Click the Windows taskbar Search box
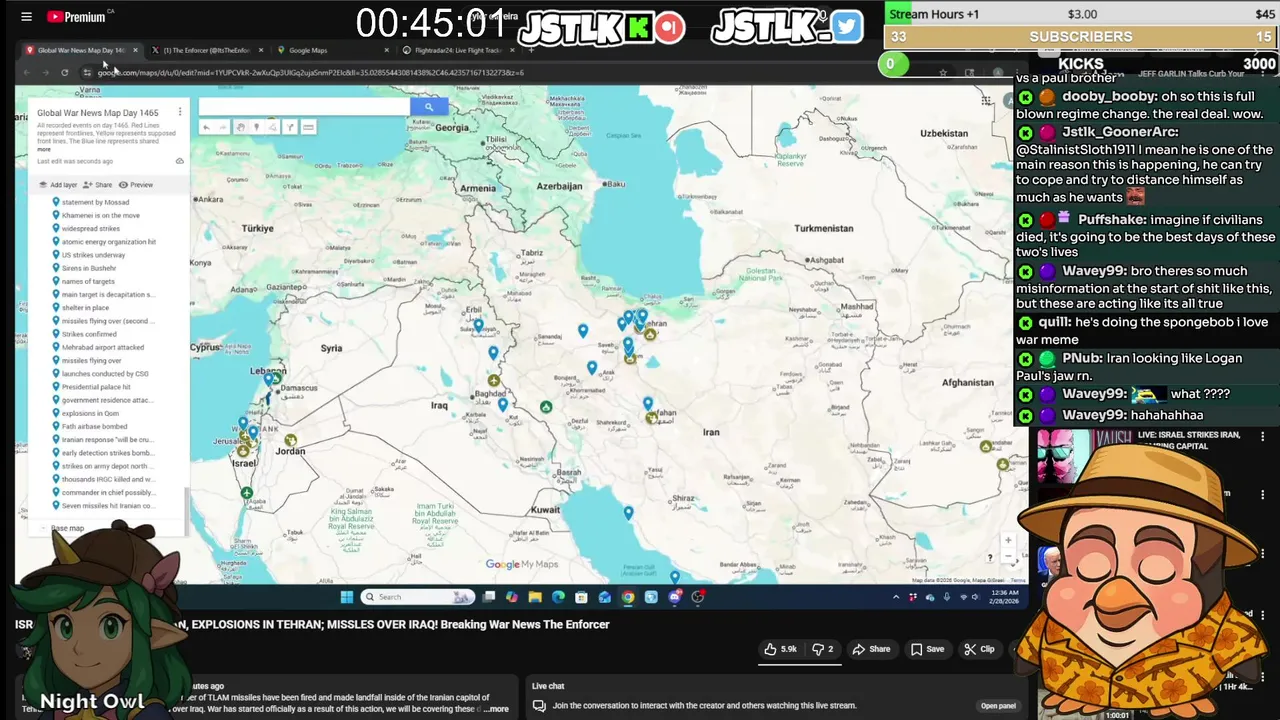1280x720 pixels. pos(417,597)
